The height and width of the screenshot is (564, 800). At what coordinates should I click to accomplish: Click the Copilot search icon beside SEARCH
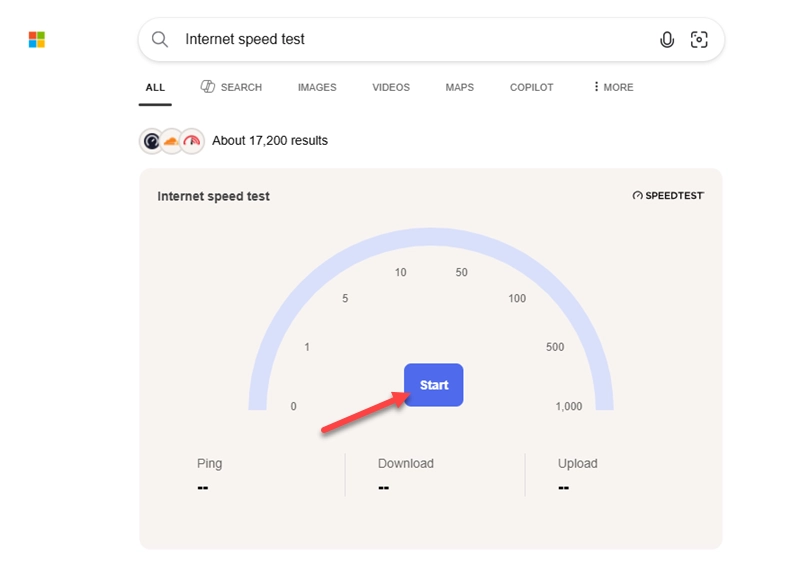(207, 87)
